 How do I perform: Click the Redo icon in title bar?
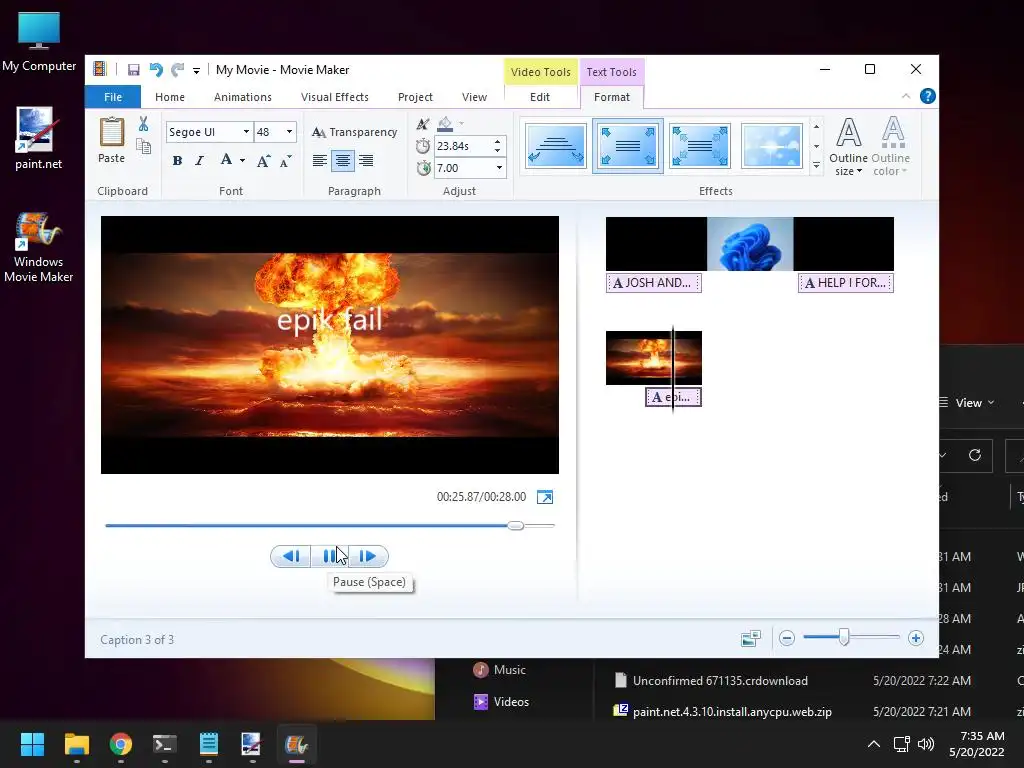coord(178,70)
